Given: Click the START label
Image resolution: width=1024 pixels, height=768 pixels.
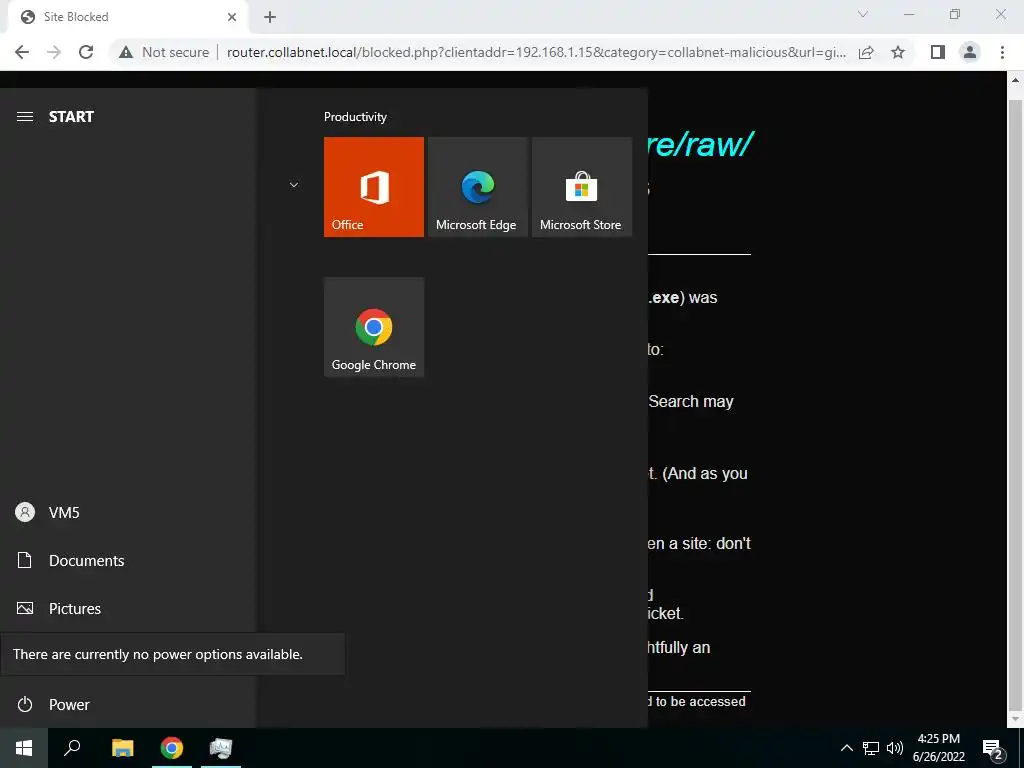Looking at the screenshot, I should (x=71, y=116).
